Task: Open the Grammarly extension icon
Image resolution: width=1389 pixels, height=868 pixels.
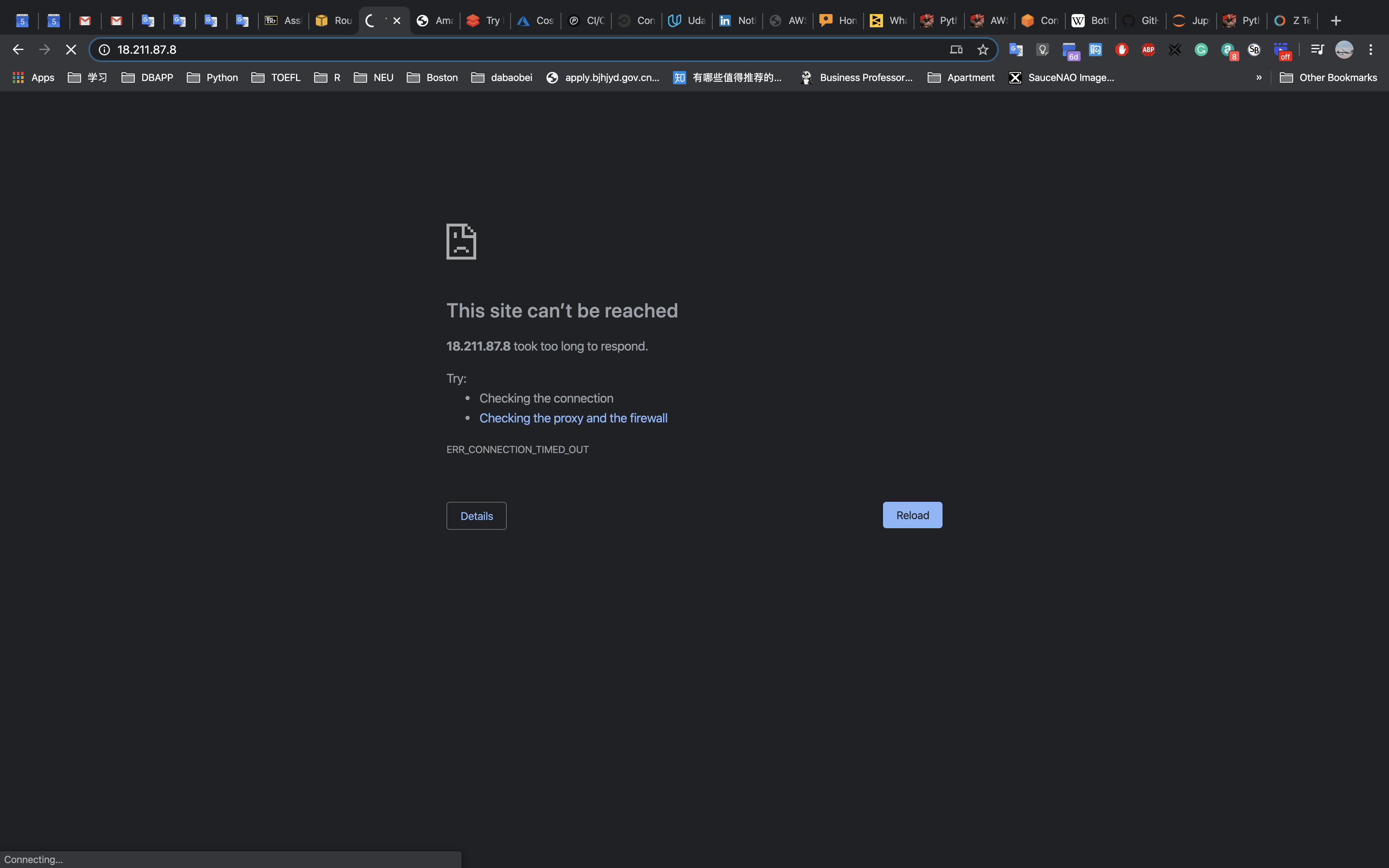Action: [1201, 50]
